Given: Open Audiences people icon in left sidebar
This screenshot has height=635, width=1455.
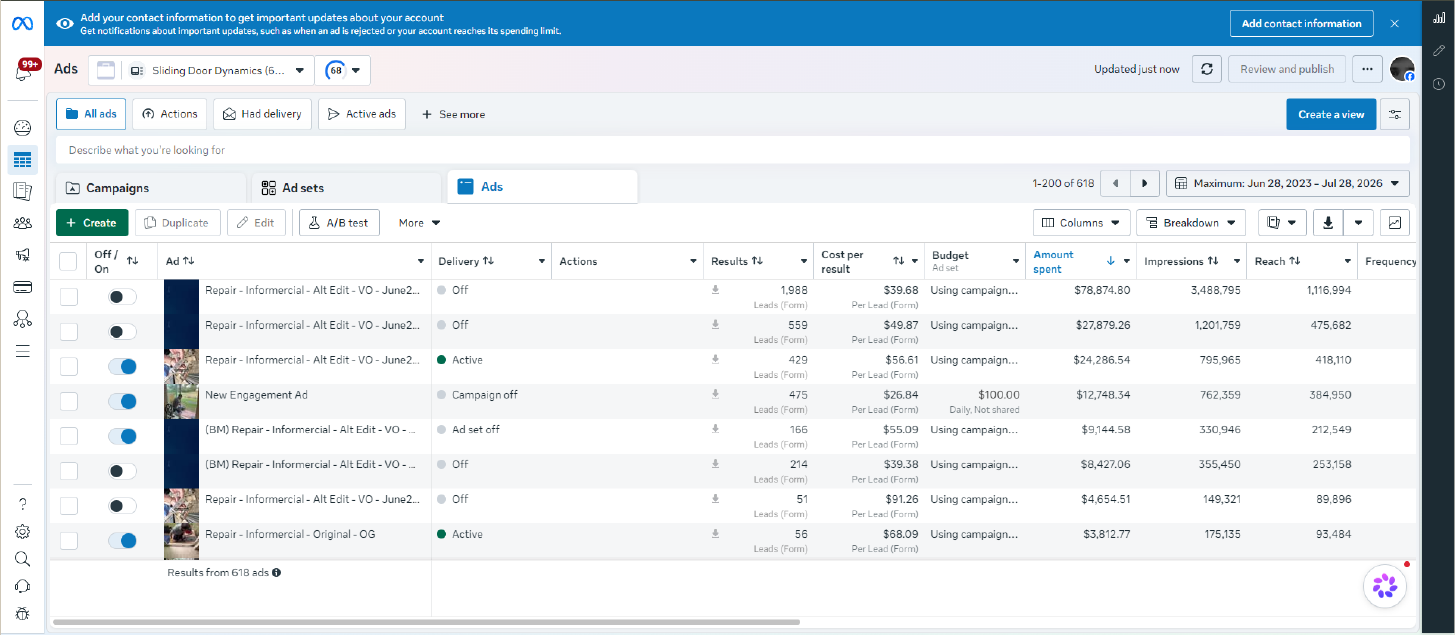Looking at the screenshot, I should coord(23,223).
